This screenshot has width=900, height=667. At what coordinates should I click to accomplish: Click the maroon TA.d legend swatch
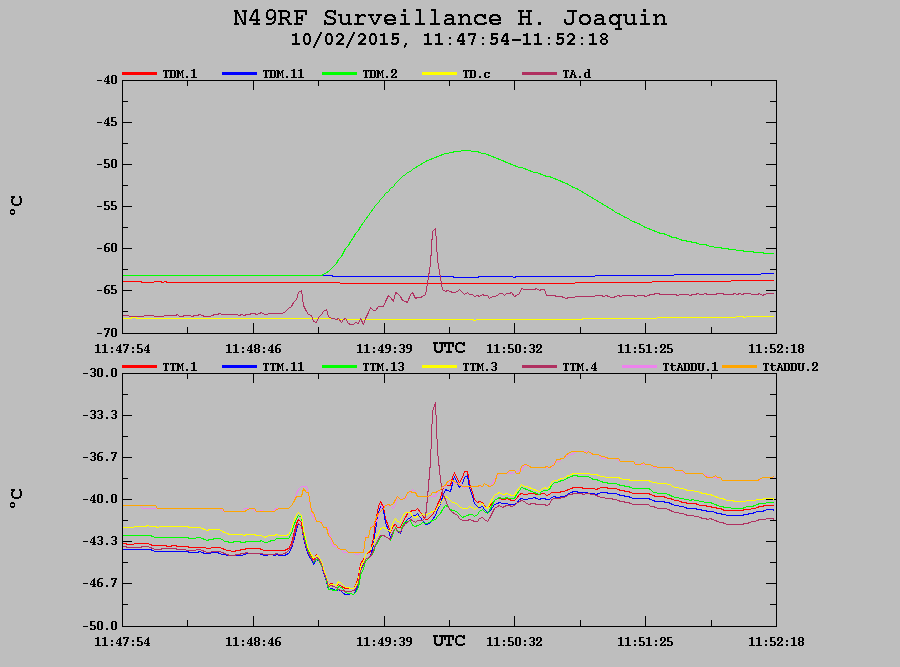pos(540,73)
